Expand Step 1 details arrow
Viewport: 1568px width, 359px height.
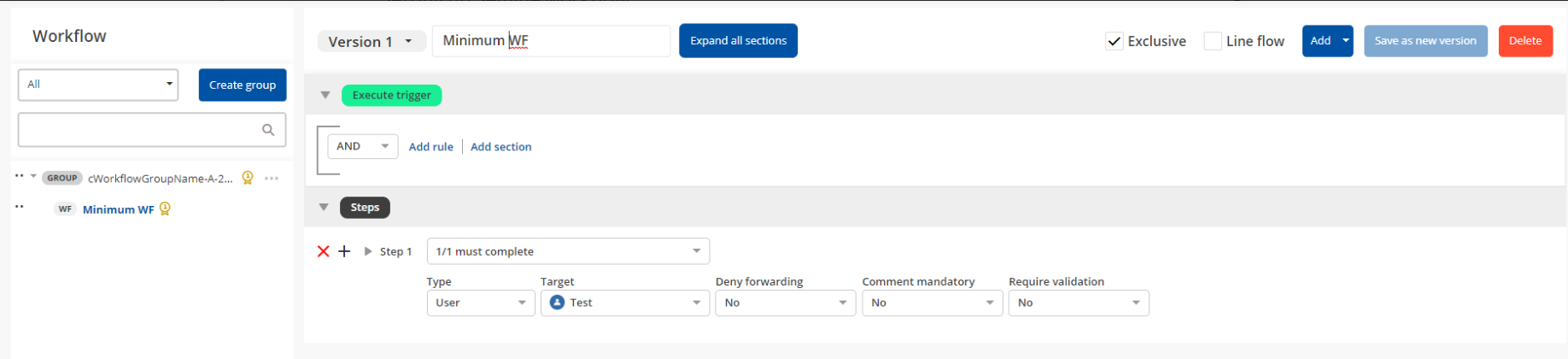tap(368, 251)
